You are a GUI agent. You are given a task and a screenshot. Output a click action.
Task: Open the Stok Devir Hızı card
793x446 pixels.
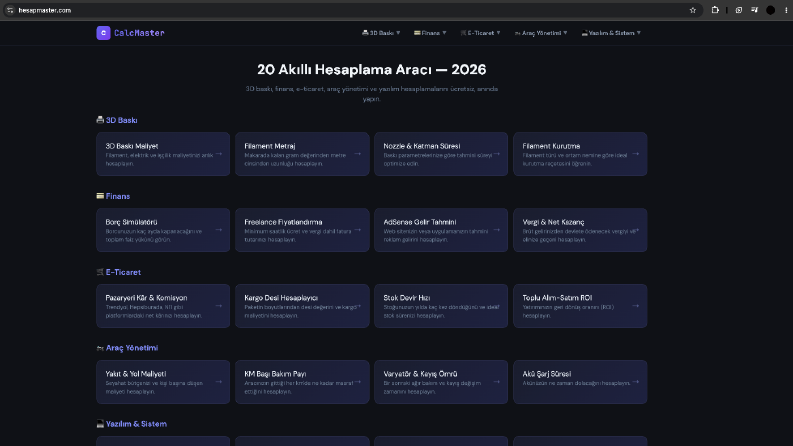(441, 306)
